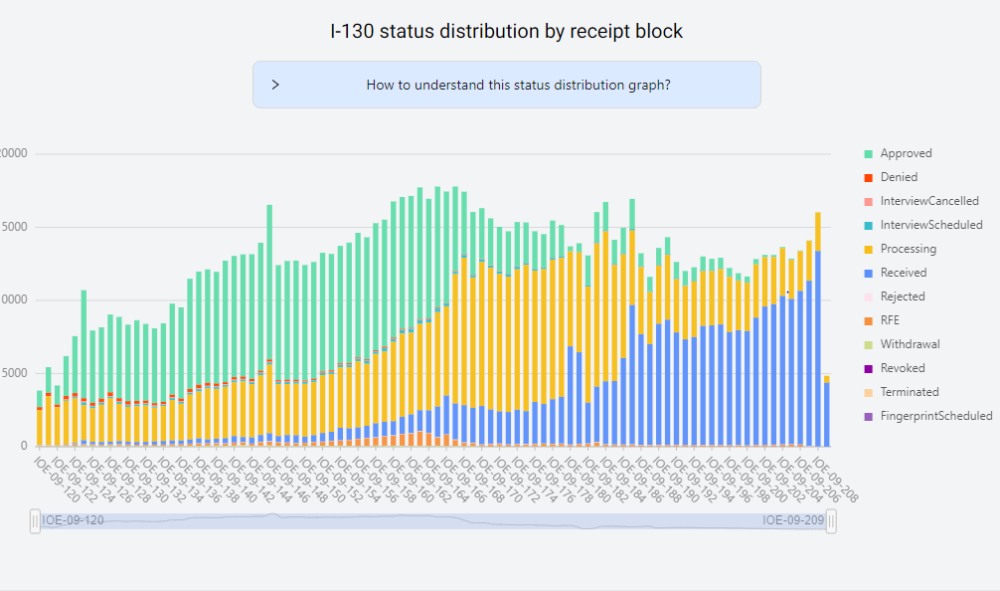The width and height of the screenshot is (1000, 591).
Task: Toggle the Terminated series in legend
Action: (909, 393)
